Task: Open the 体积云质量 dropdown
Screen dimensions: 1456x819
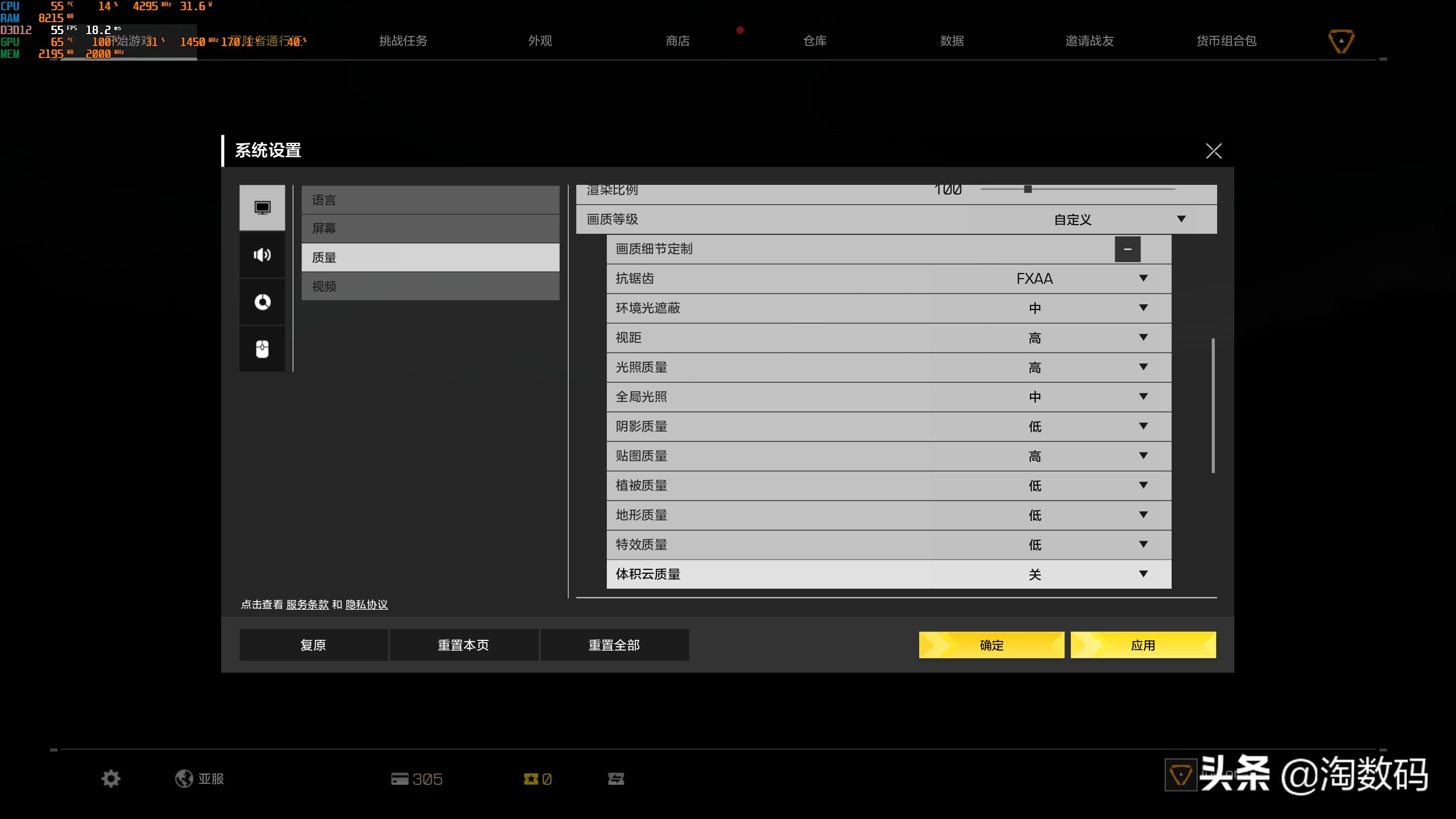Action: (x=1143, y=574)
